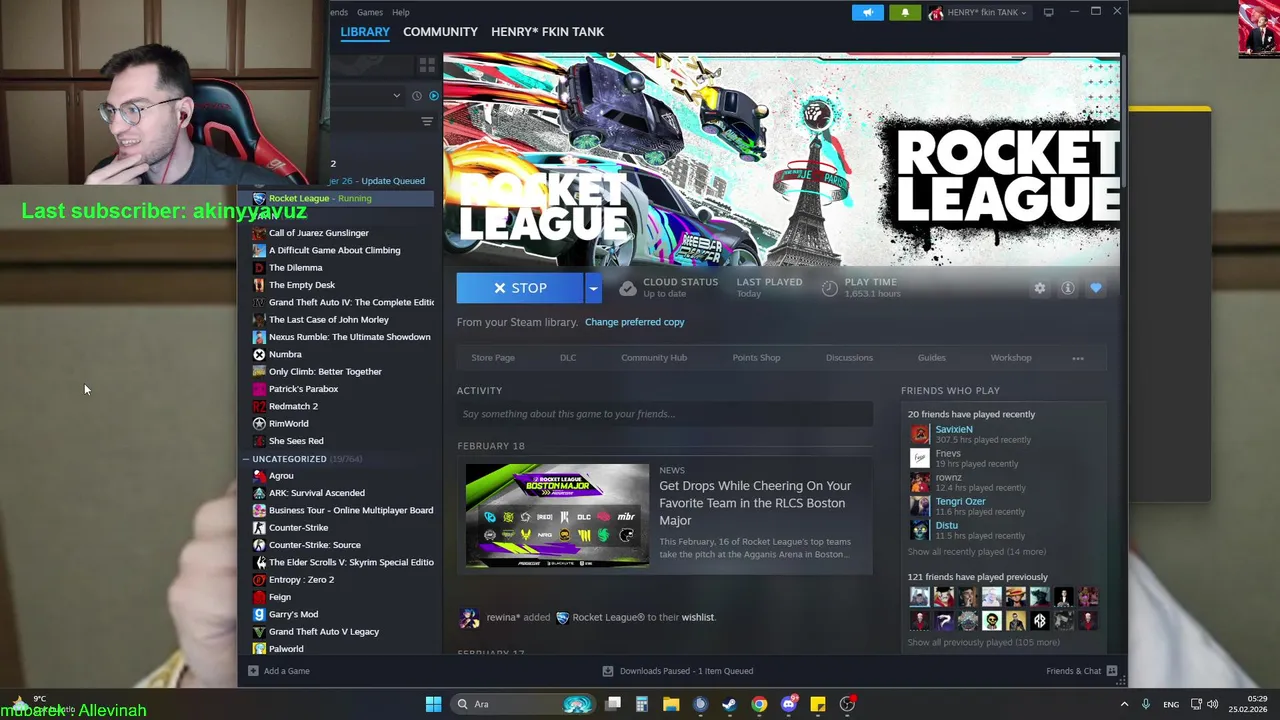Open the green notifications bell
This screenshot has width=1280, height=720.
pyautogui.click(x=905, y=12)
